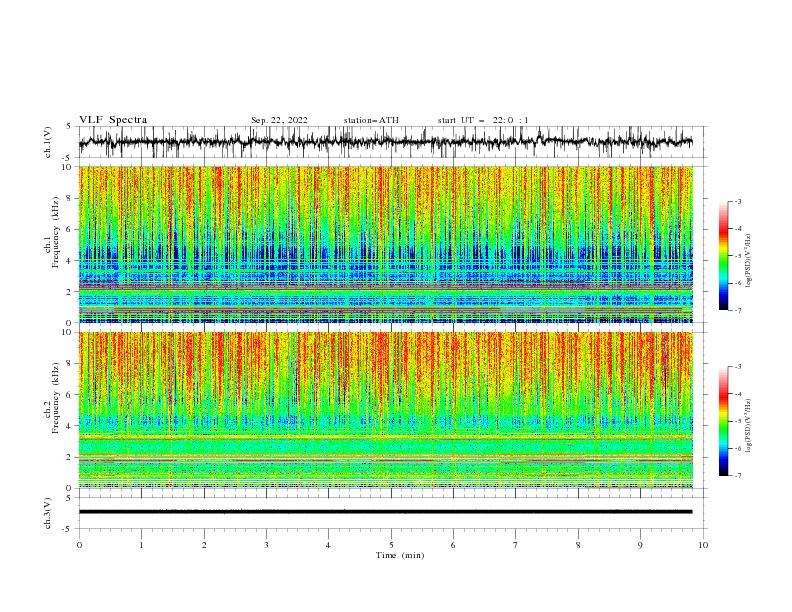The width and height of the screenshot is (792, 612).
Task: Click the time axis tick label "6"
Action: coord(453,545)
